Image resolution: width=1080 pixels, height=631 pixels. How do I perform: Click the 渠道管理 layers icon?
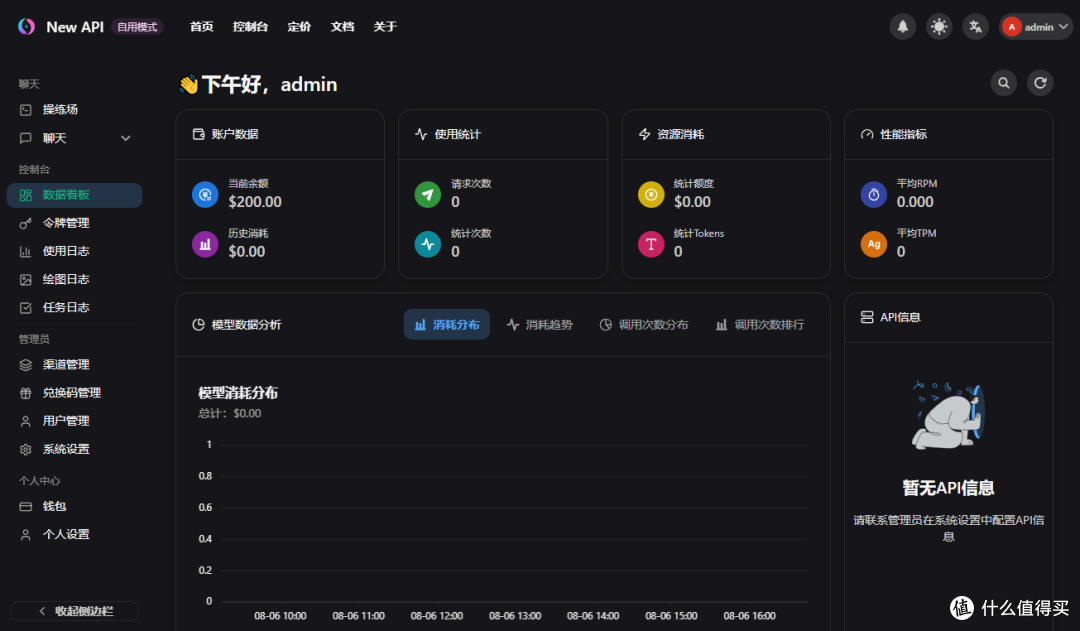pos(25,365)
